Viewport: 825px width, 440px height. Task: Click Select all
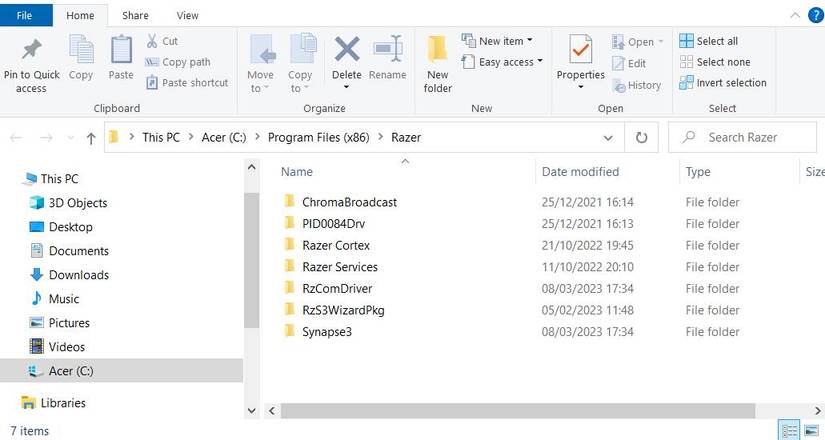pos(709,41)
